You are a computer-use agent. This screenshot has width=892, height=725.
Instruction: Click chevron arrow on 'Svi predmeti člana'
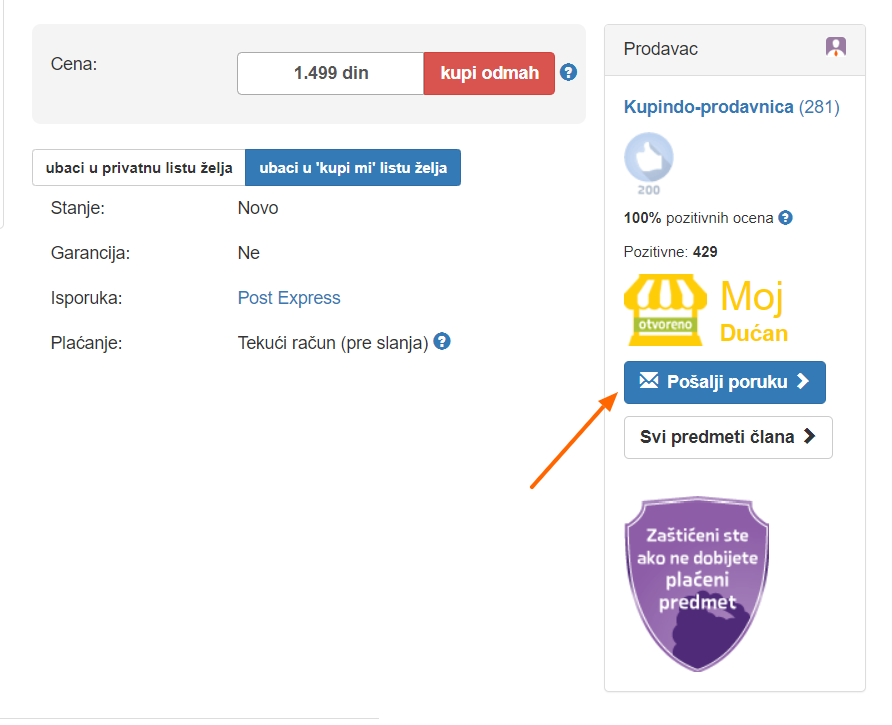809,436
